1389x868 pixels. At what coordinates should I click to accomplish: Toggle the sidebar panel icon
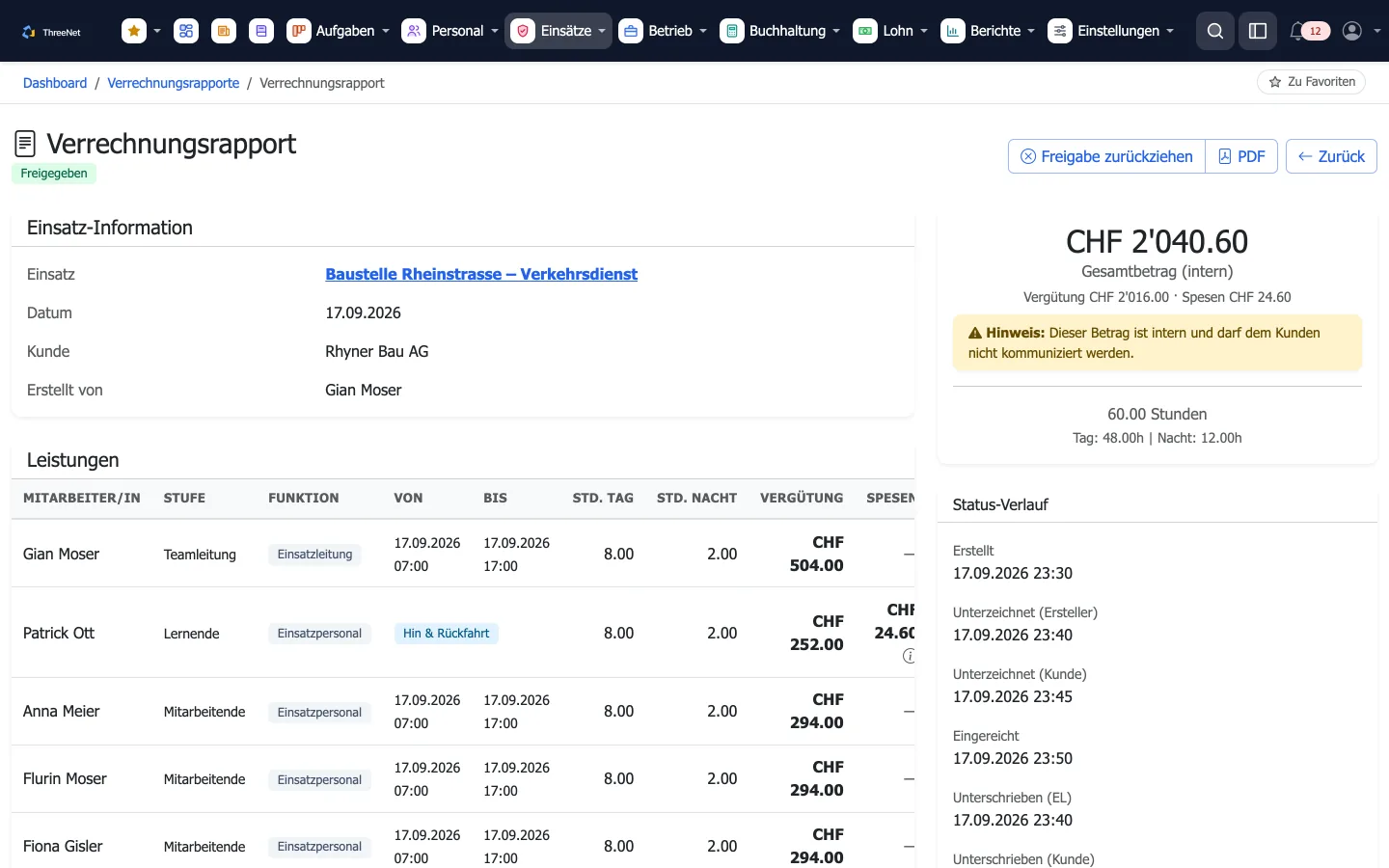pos(1258,31)
